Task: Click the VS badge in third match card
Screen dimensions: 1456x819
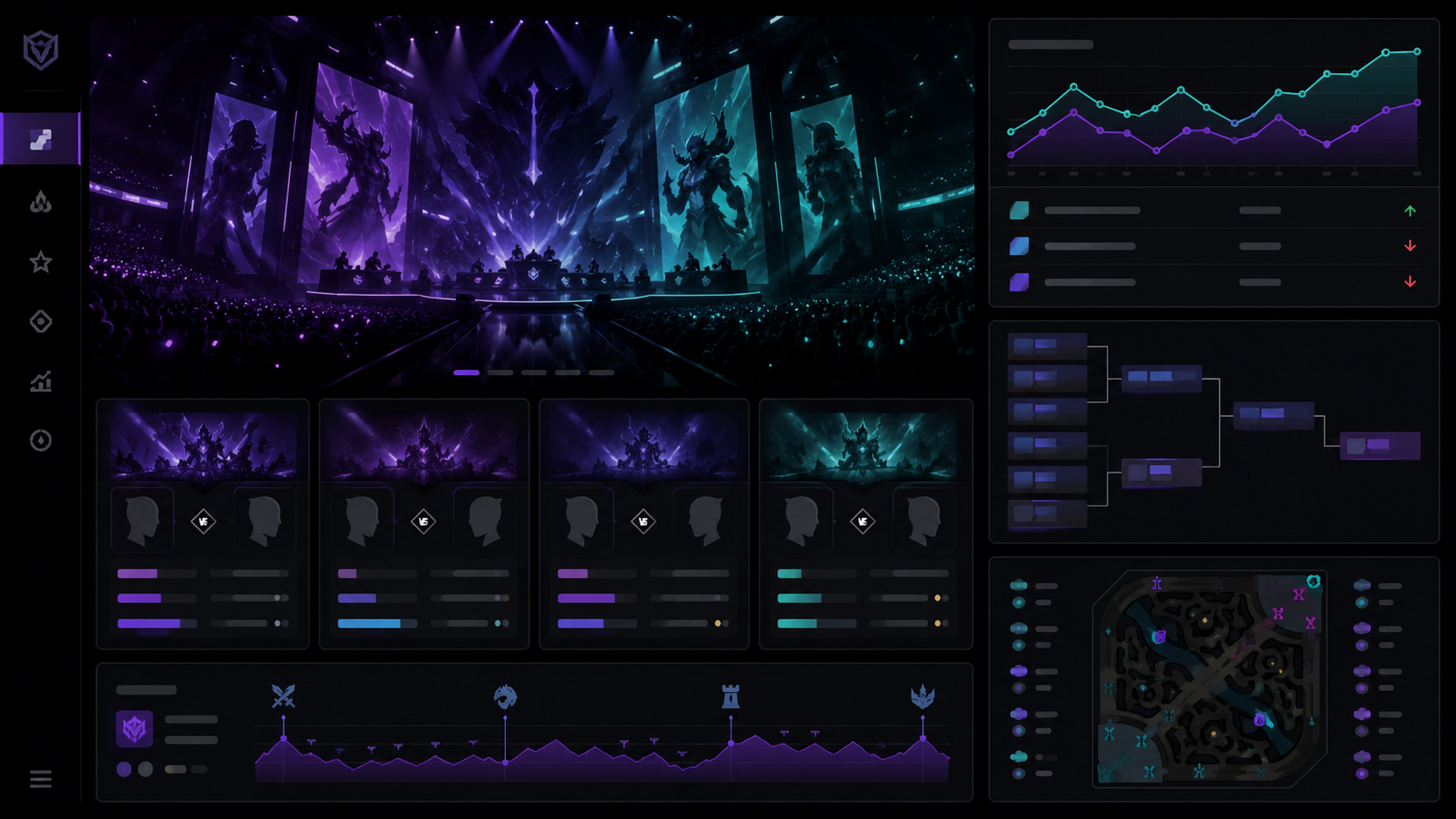Action: [x=644, y=521]
